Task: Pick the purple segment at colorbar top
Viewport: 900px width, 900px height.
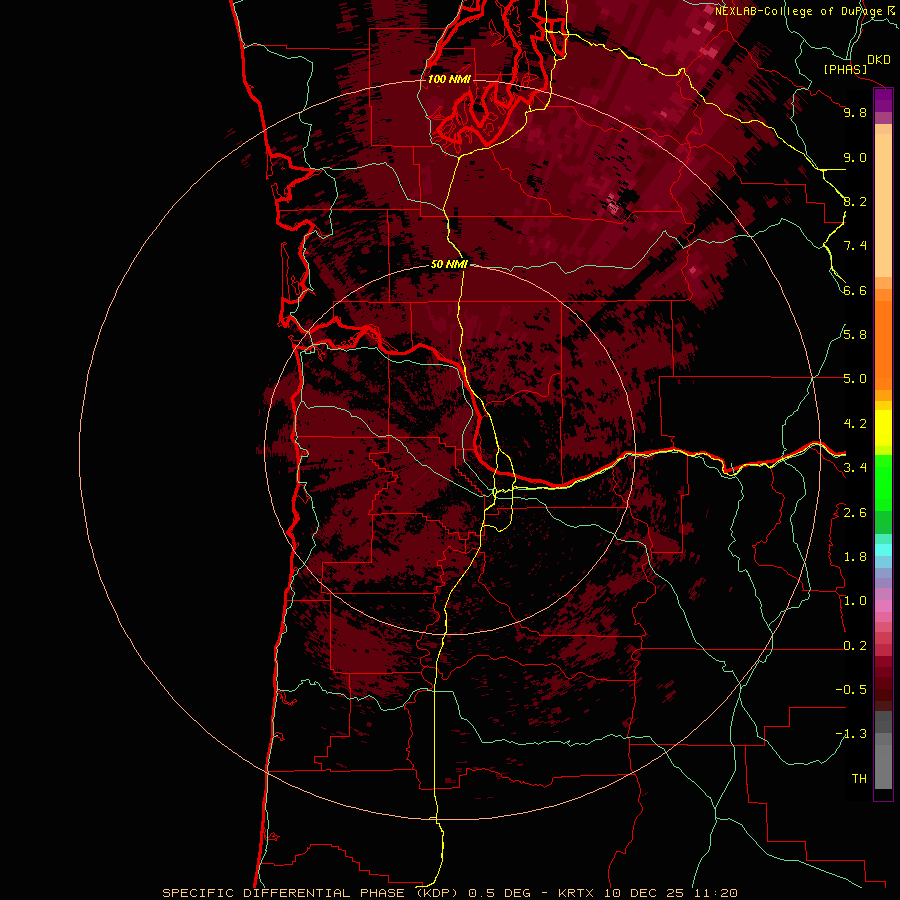Action: click(883, 100)
